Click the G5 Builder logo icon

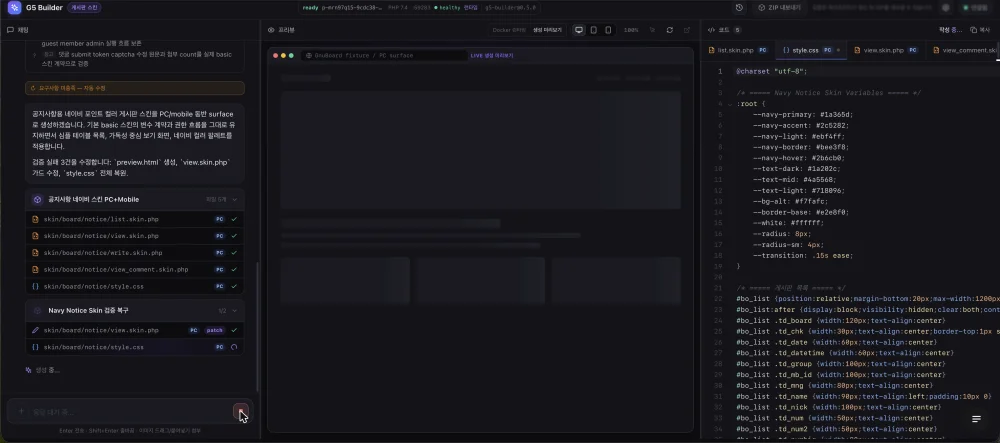14,8
